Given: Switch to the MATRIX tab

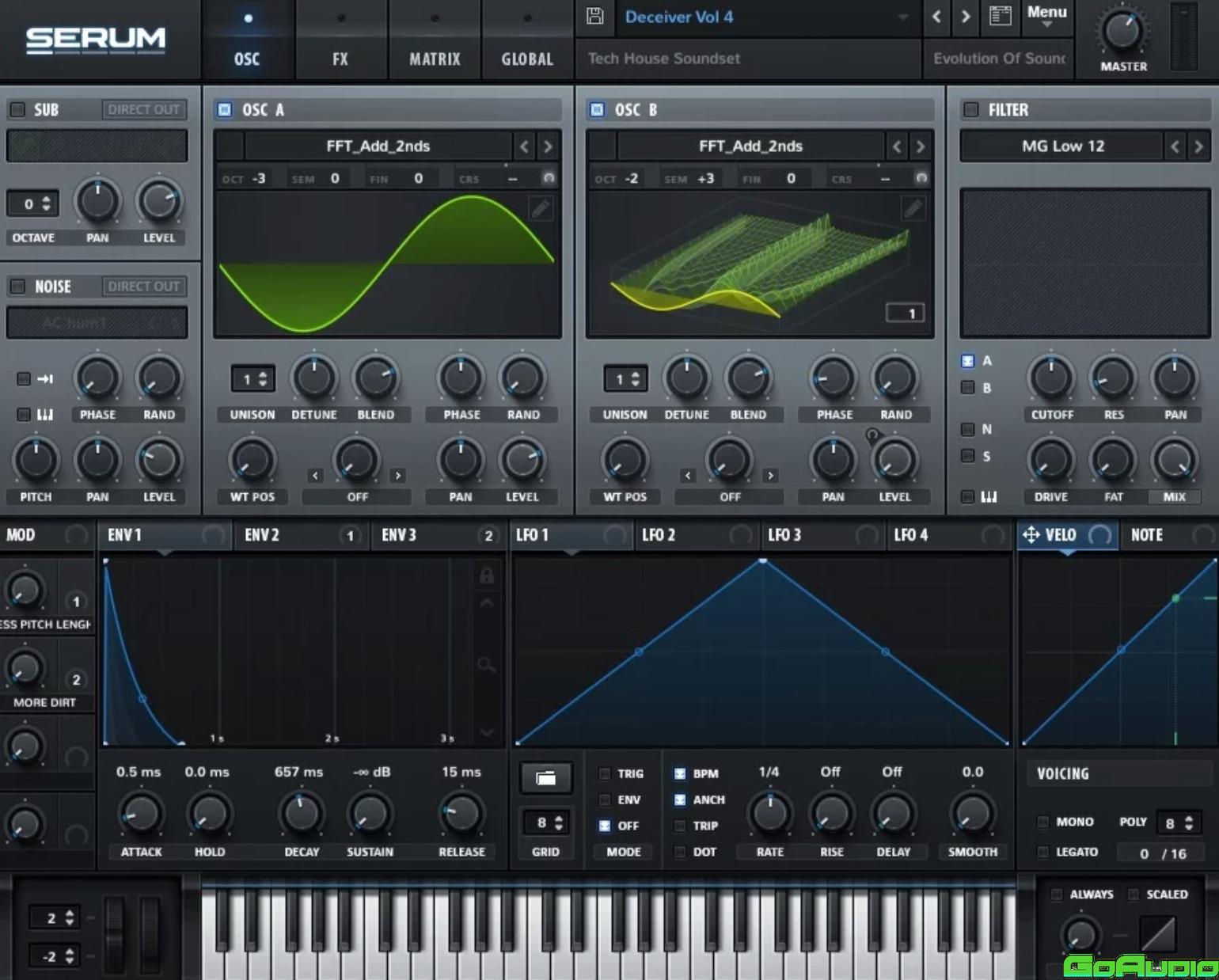Looking at the screenshot, I should tap(435, 59).
